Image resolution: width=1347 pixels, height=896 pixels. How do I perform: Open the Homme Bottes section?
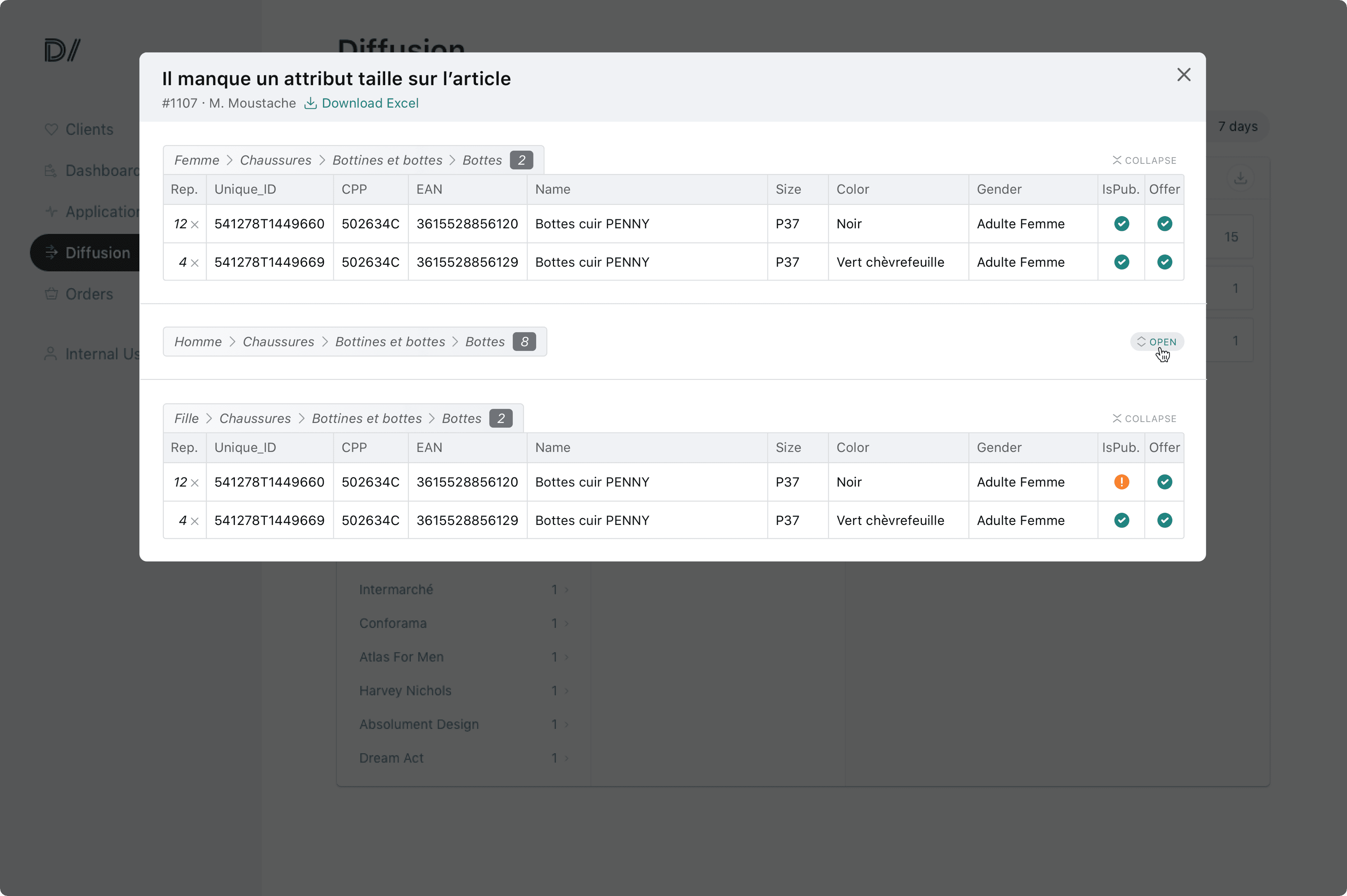(1157, 342)
